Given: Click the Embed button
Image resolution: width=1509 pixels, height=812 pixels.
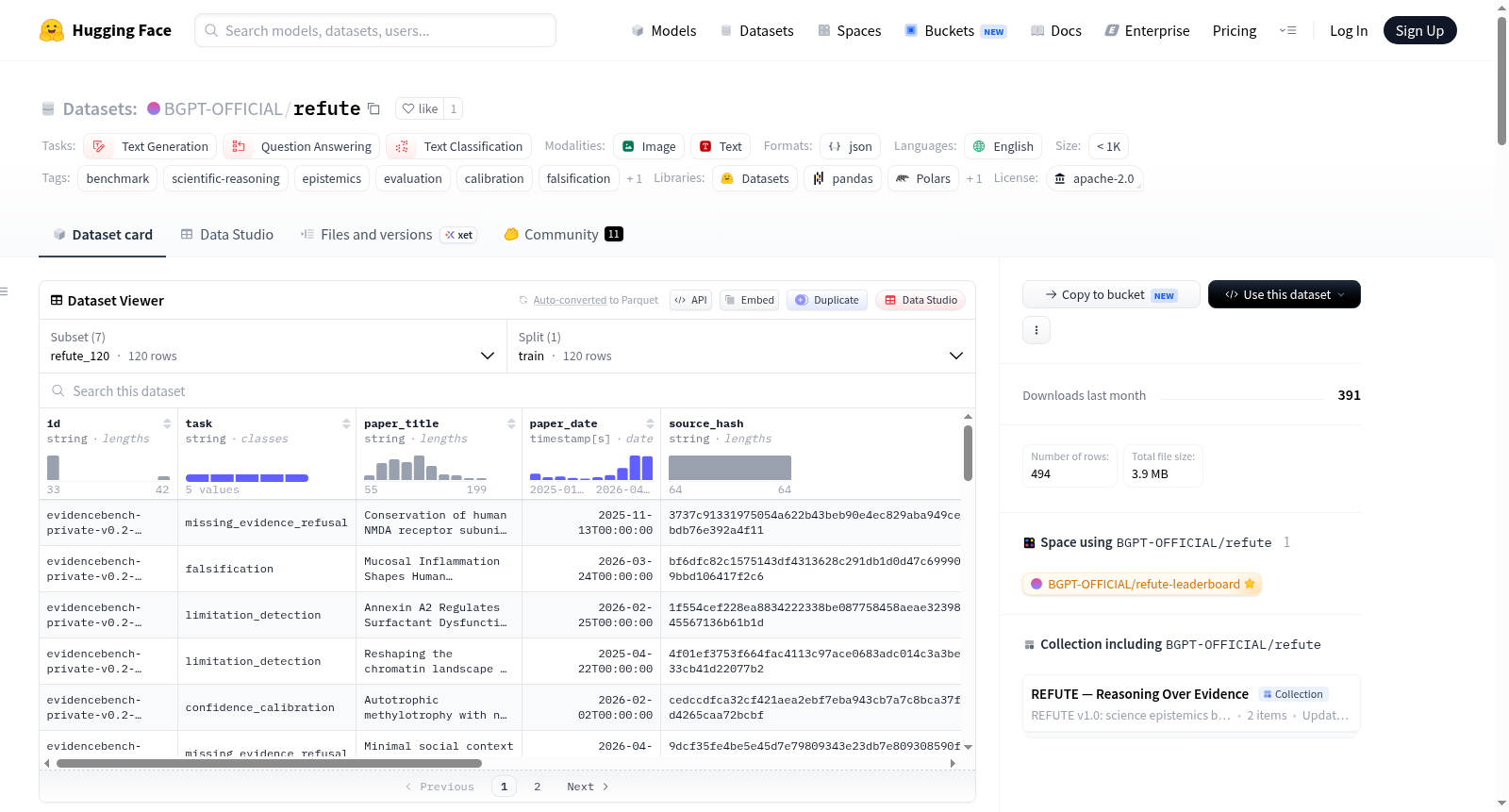Looking at the screenshot, I should click(x=749, y=300).
